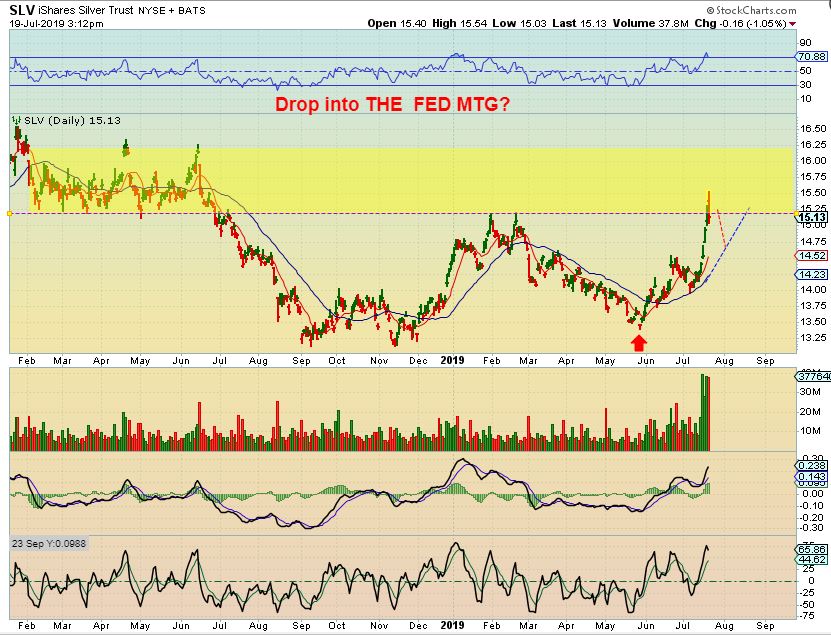Viewport: 831px width, 635px height.
Task: Click the red 14.52 moving average tag
Action: click(x=811, y=255)
